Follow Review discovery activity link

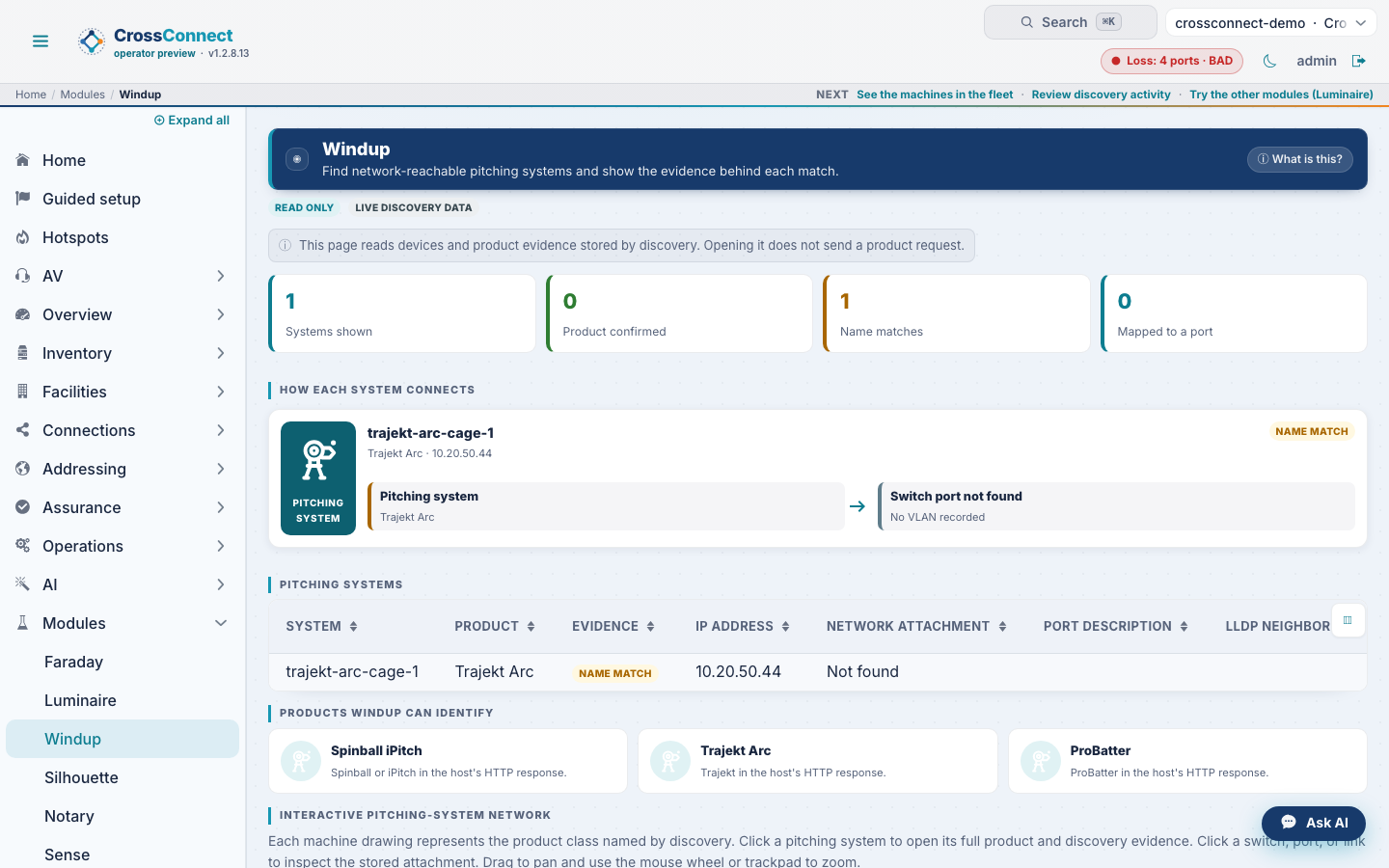pyautogui.click(x=1101, y=95)
